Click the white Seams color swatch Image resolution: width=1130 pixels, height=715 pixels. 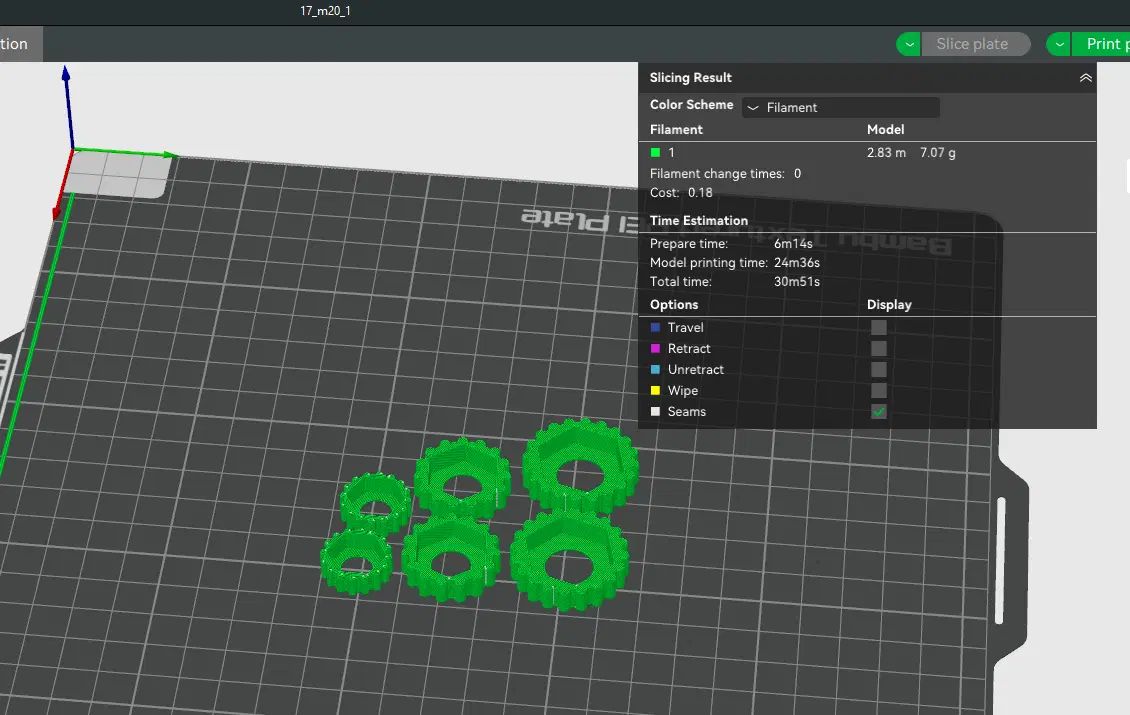(655, 412)
